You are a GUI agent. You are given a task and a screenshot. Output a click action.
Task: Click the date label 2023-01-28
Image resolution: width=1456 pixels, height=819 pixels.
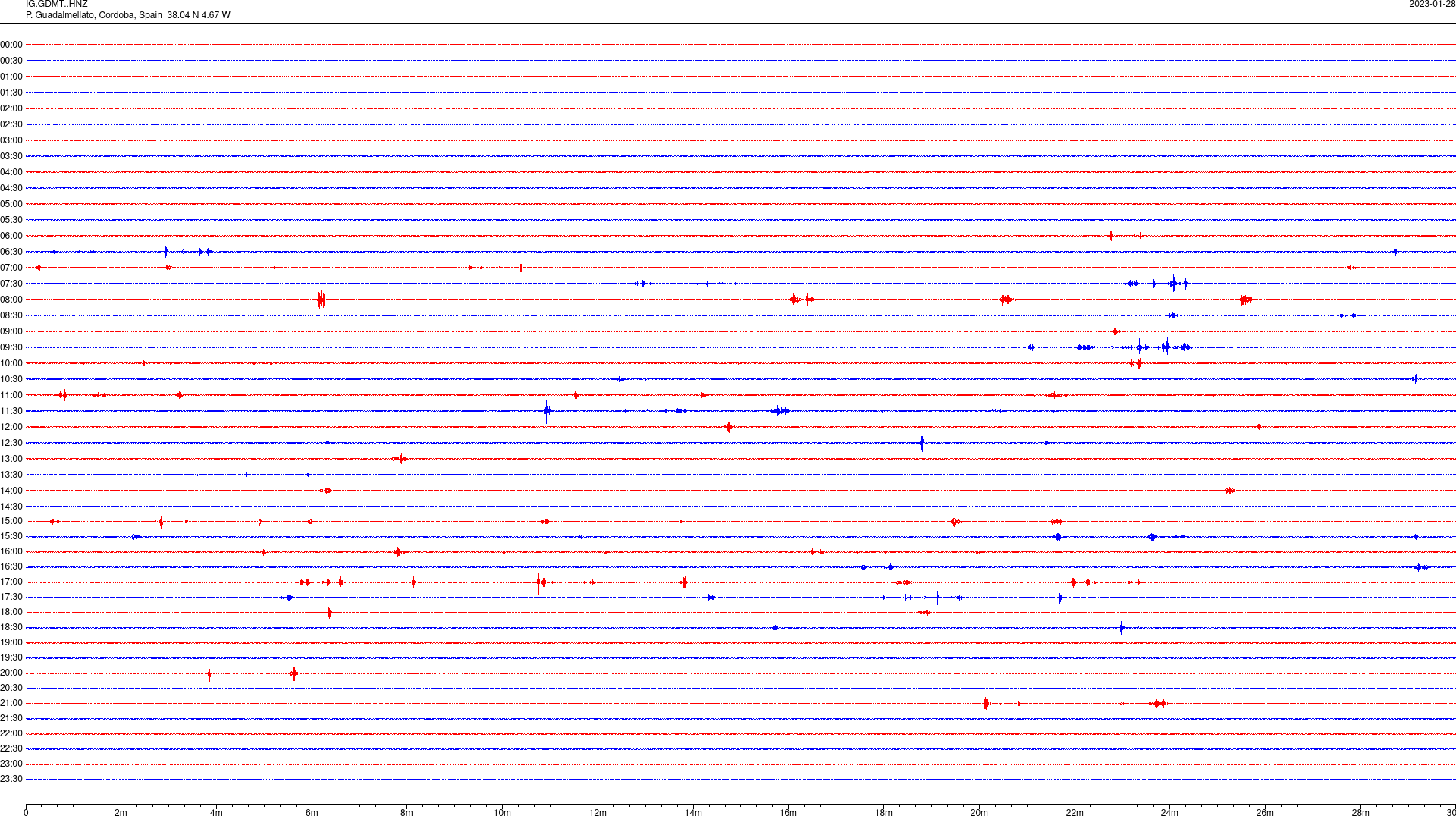1432,4
